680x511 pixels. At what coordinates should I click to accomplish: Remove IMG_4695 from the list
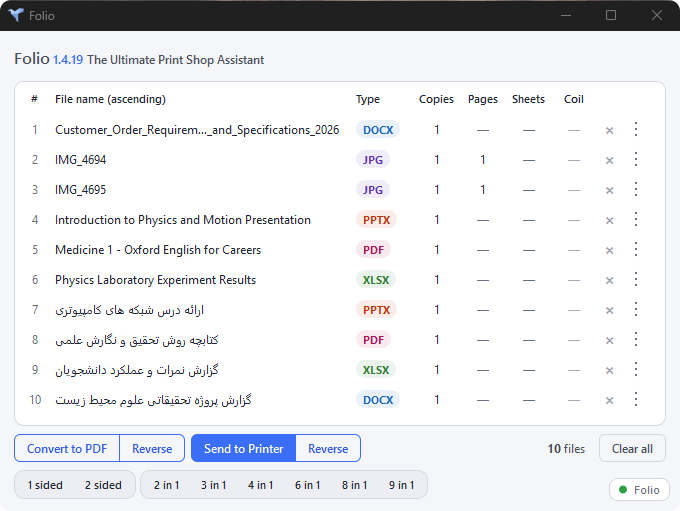tap(609, 190)
